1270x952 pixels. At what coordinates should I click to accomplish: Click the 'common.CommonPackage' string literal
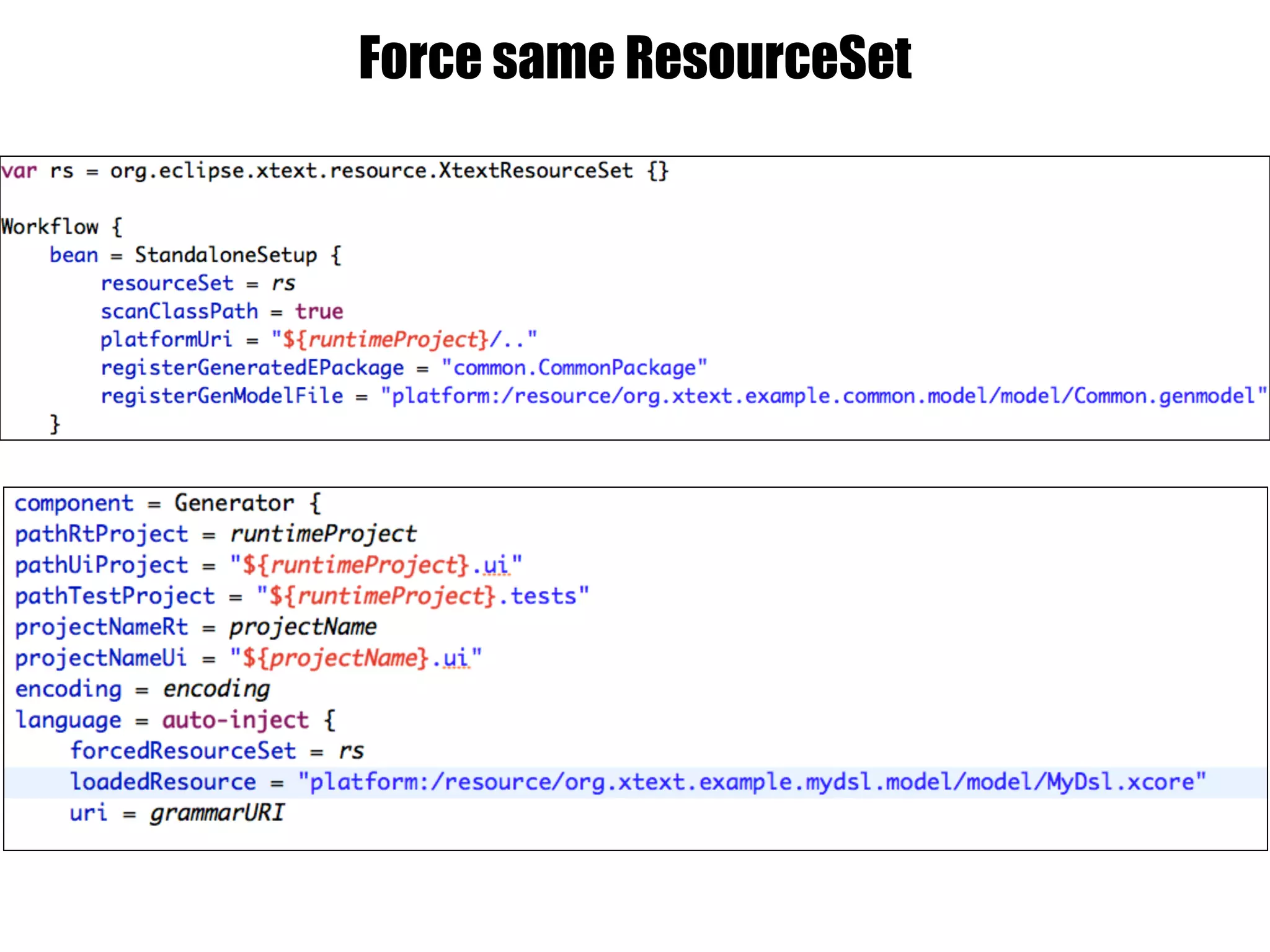click(574, 368)
